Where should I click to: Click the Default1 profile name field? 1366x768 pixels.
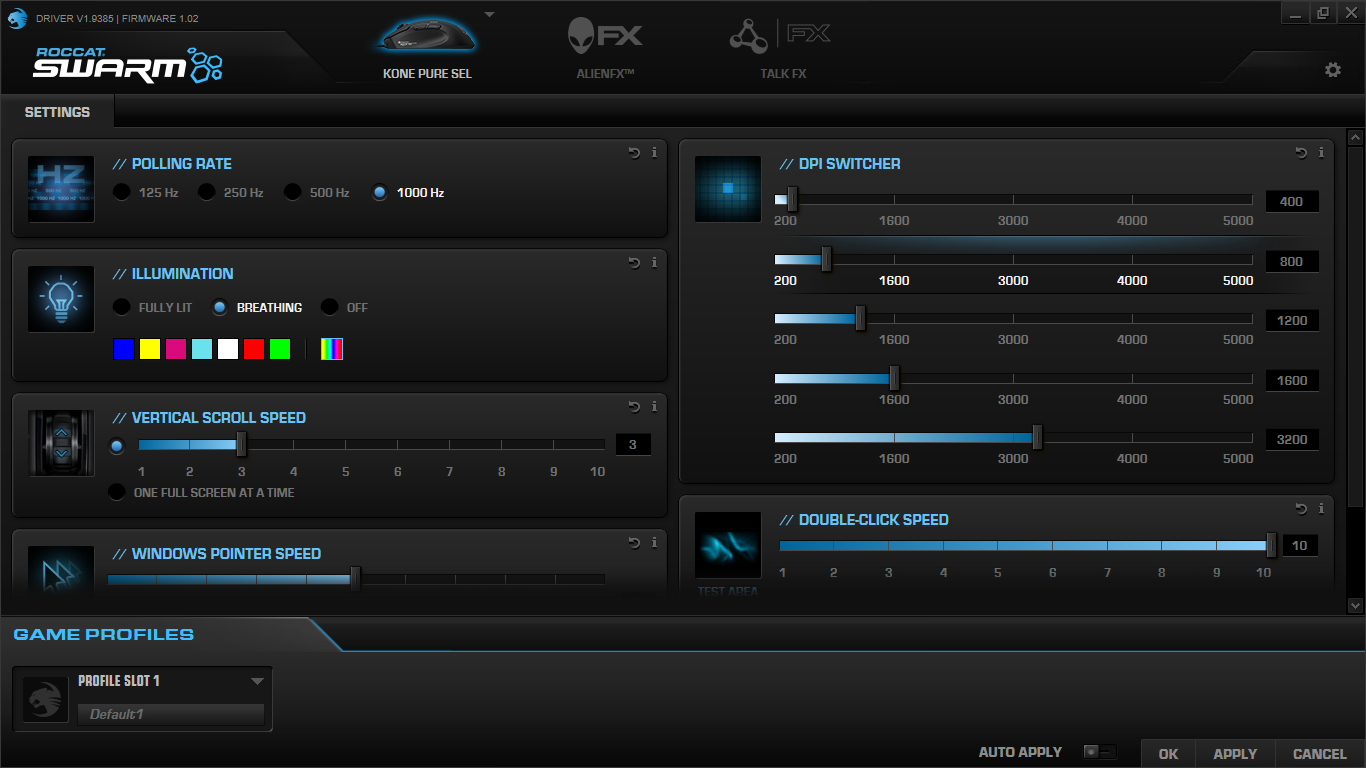click(x=171, y=714)
